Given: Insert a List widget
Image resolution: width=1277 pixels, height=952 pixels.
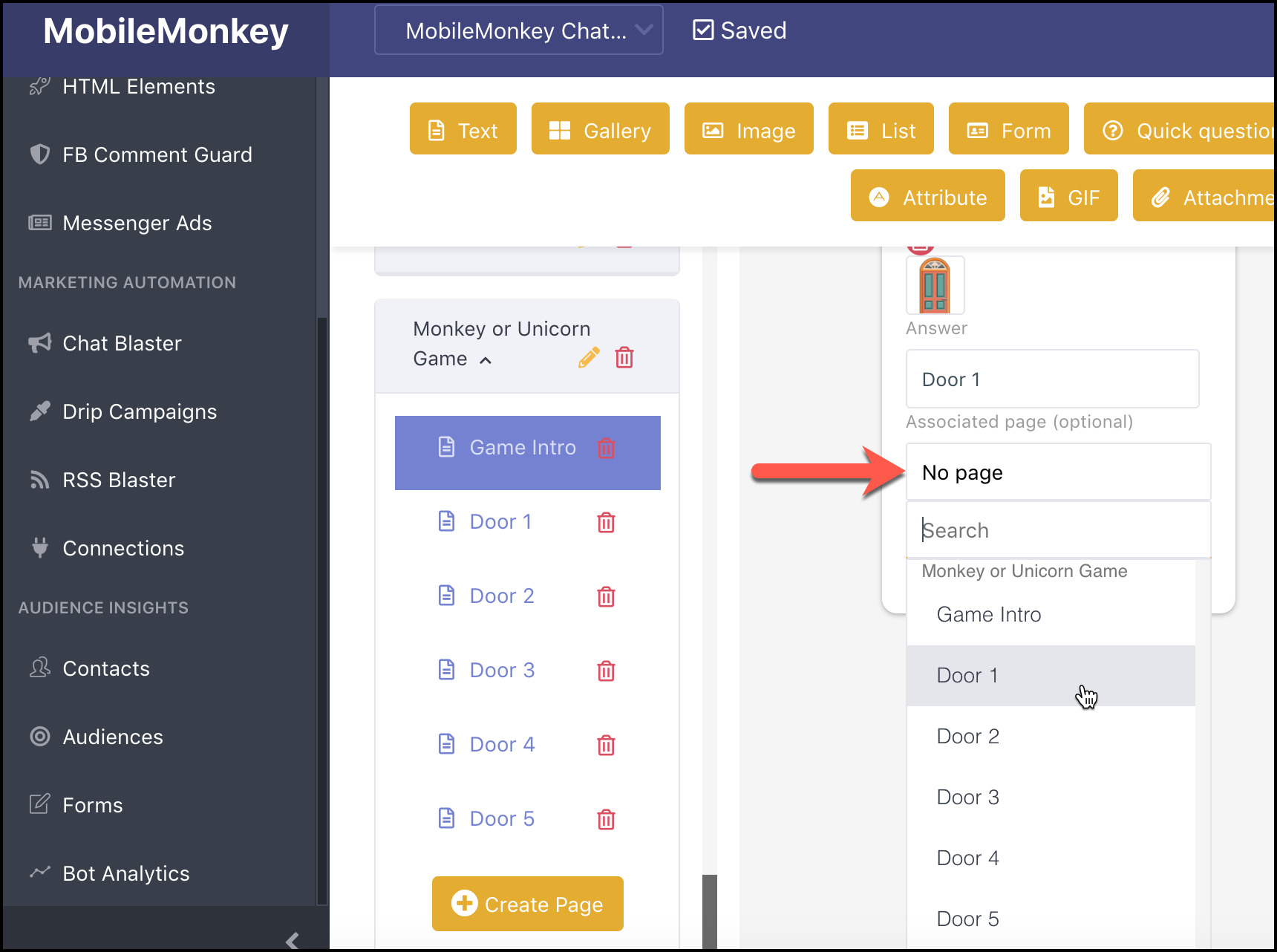Looking at the screenshot, I should 881,128.
